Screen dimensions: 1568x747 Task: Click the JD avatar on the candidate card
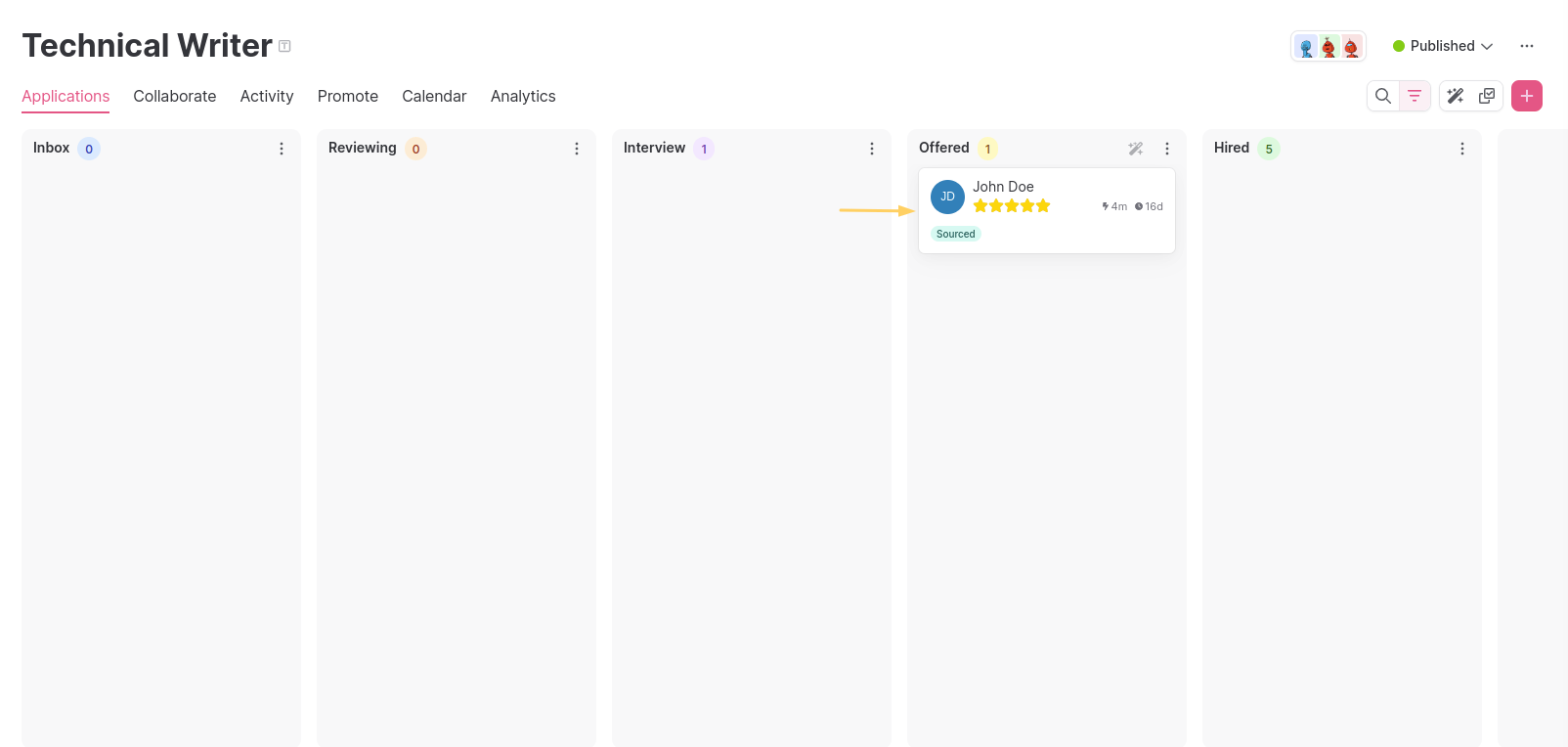point(947,197)
